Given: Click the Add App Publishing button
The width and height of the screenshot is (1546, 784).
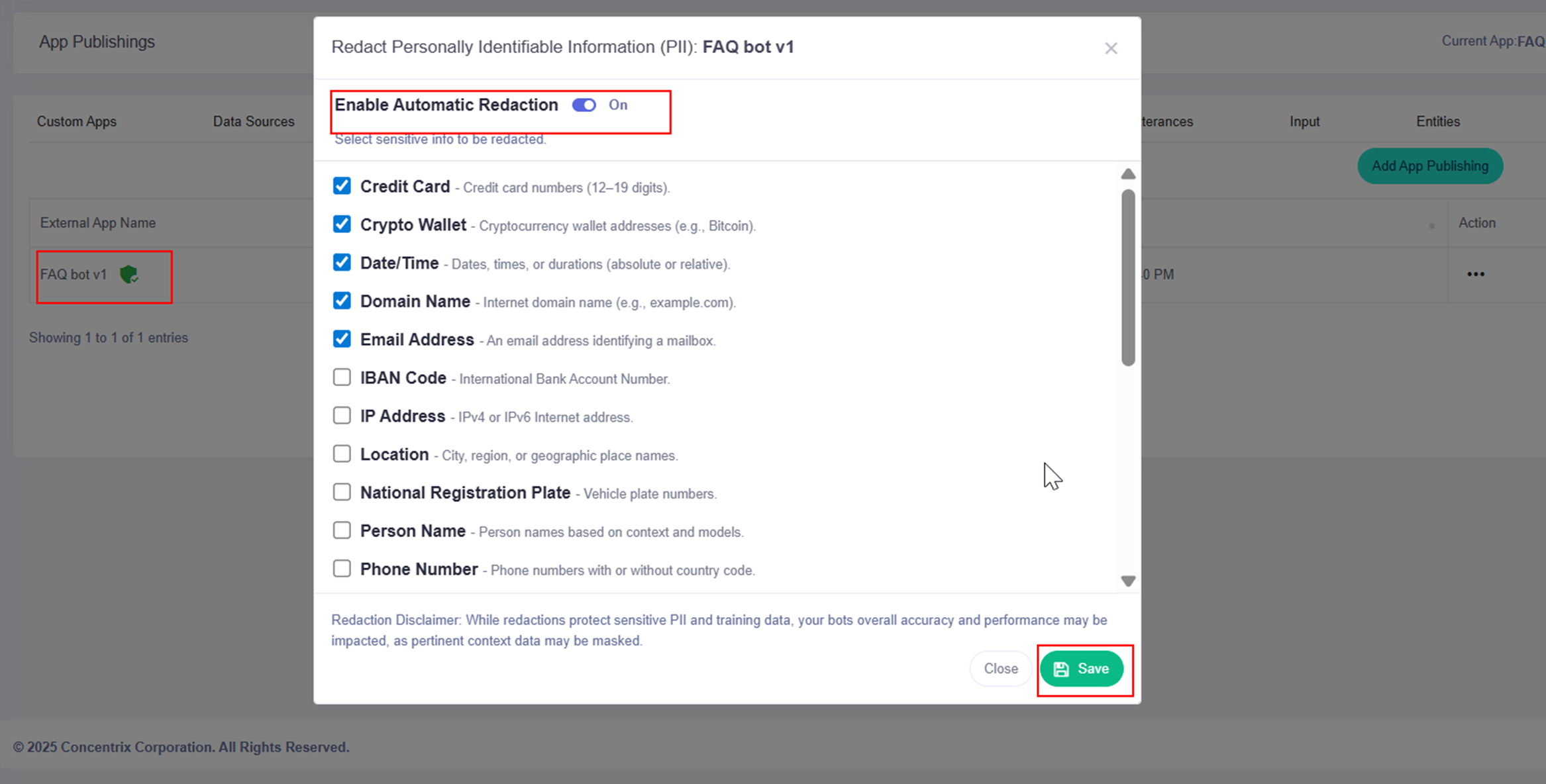Looking at the screenshot, I should point(1429,166).
